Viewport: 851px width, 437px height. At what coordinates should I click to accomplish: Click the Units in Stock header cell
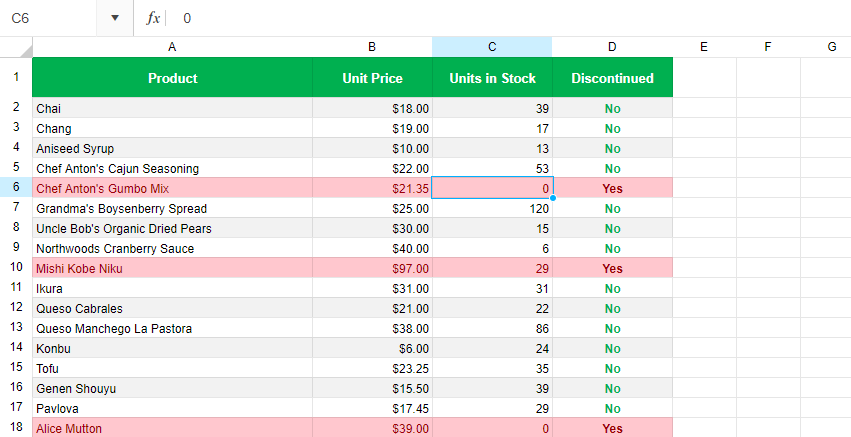pos(492,78)
